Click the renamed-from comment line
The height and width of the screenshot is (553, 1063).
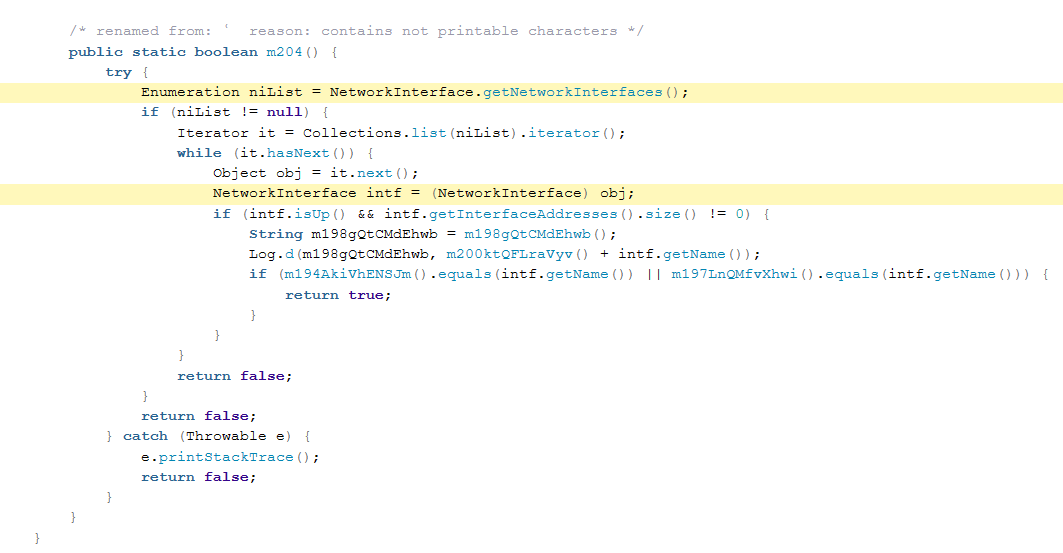(356, 31)
